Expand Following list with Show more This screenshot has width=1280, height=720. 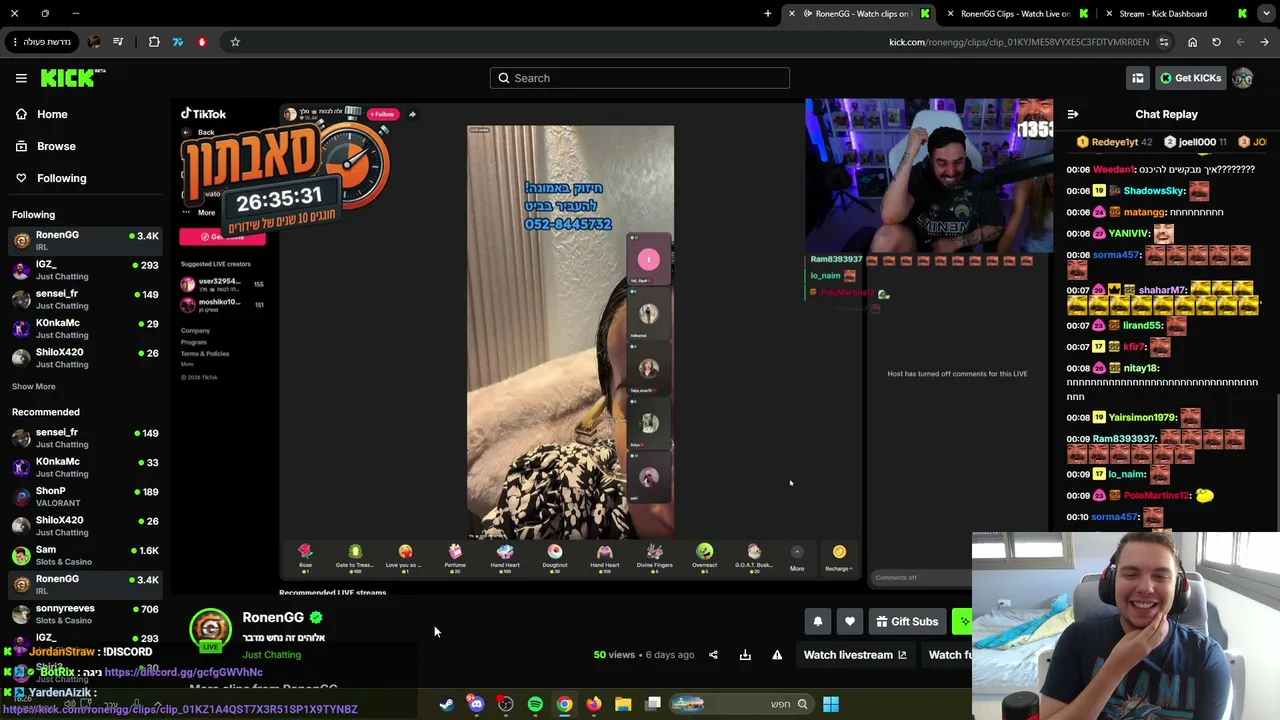(x=34, y=386)
